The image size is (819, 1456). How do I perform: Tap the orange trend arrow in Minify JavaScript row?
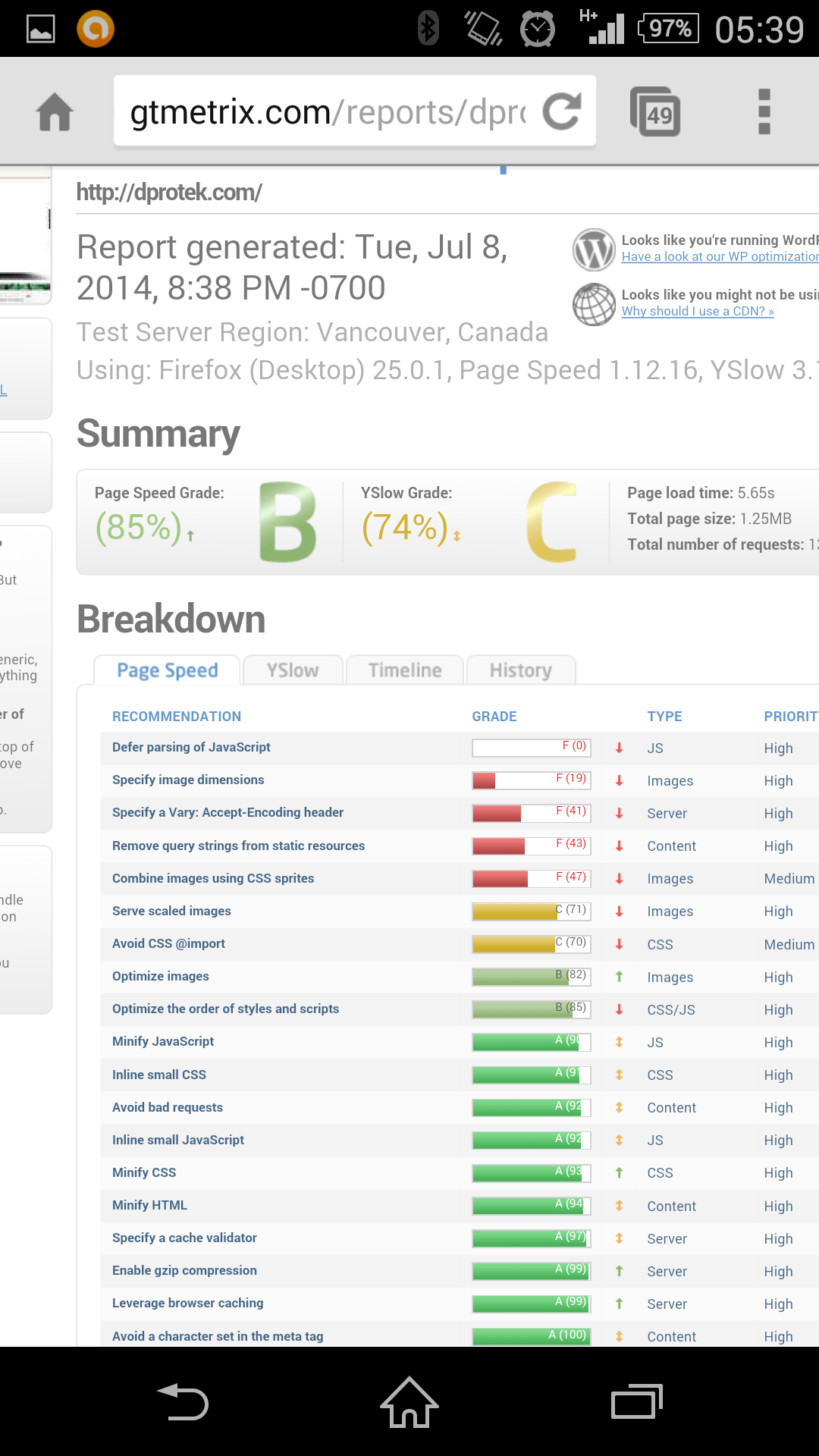point(620,1042)
